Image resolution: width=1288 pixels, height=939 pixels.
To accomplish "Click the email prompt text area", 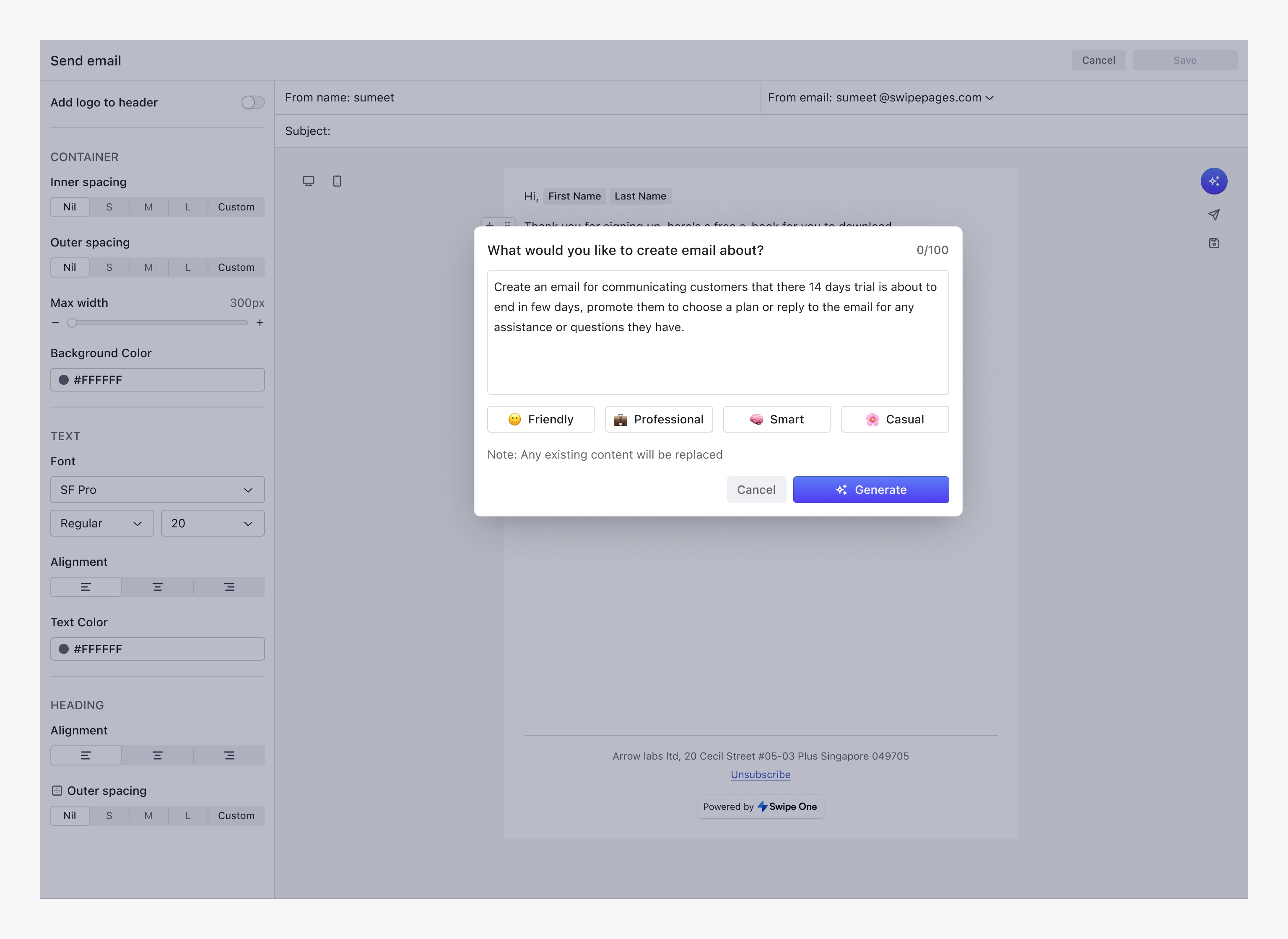I will click(718, 332).
